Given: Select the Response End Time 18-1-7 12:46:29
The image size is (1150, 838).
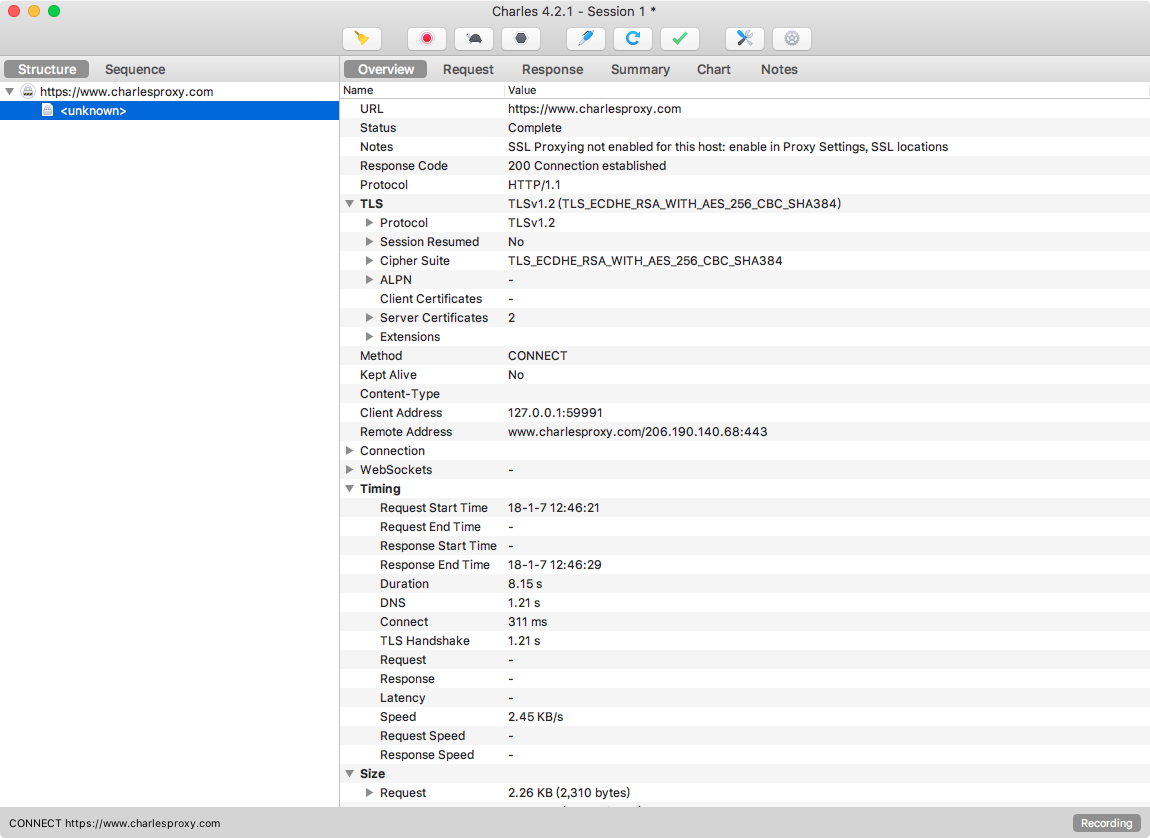Looking at the screenshot, I should click(x=554, y=565).
